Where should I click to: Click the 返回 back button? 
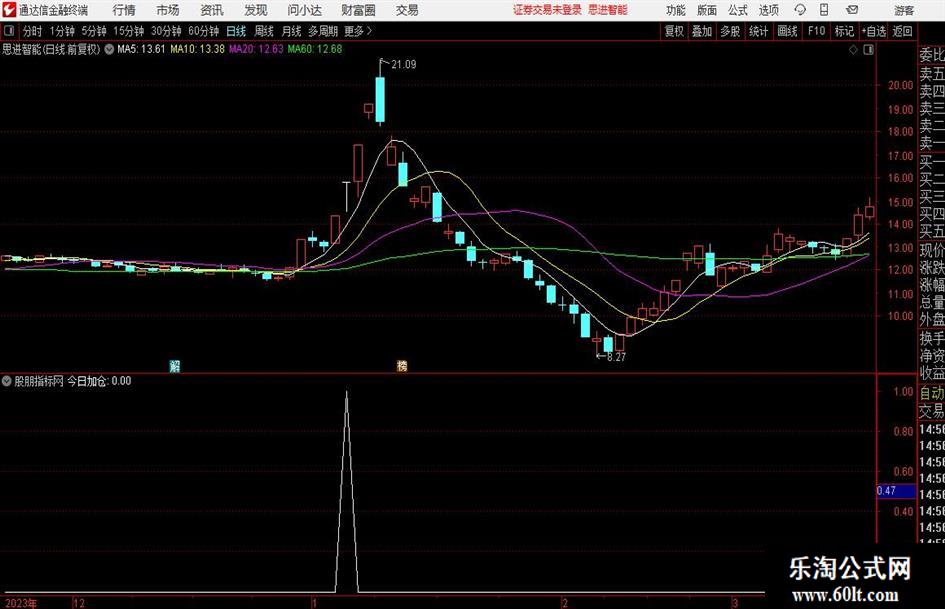(902, 31)
